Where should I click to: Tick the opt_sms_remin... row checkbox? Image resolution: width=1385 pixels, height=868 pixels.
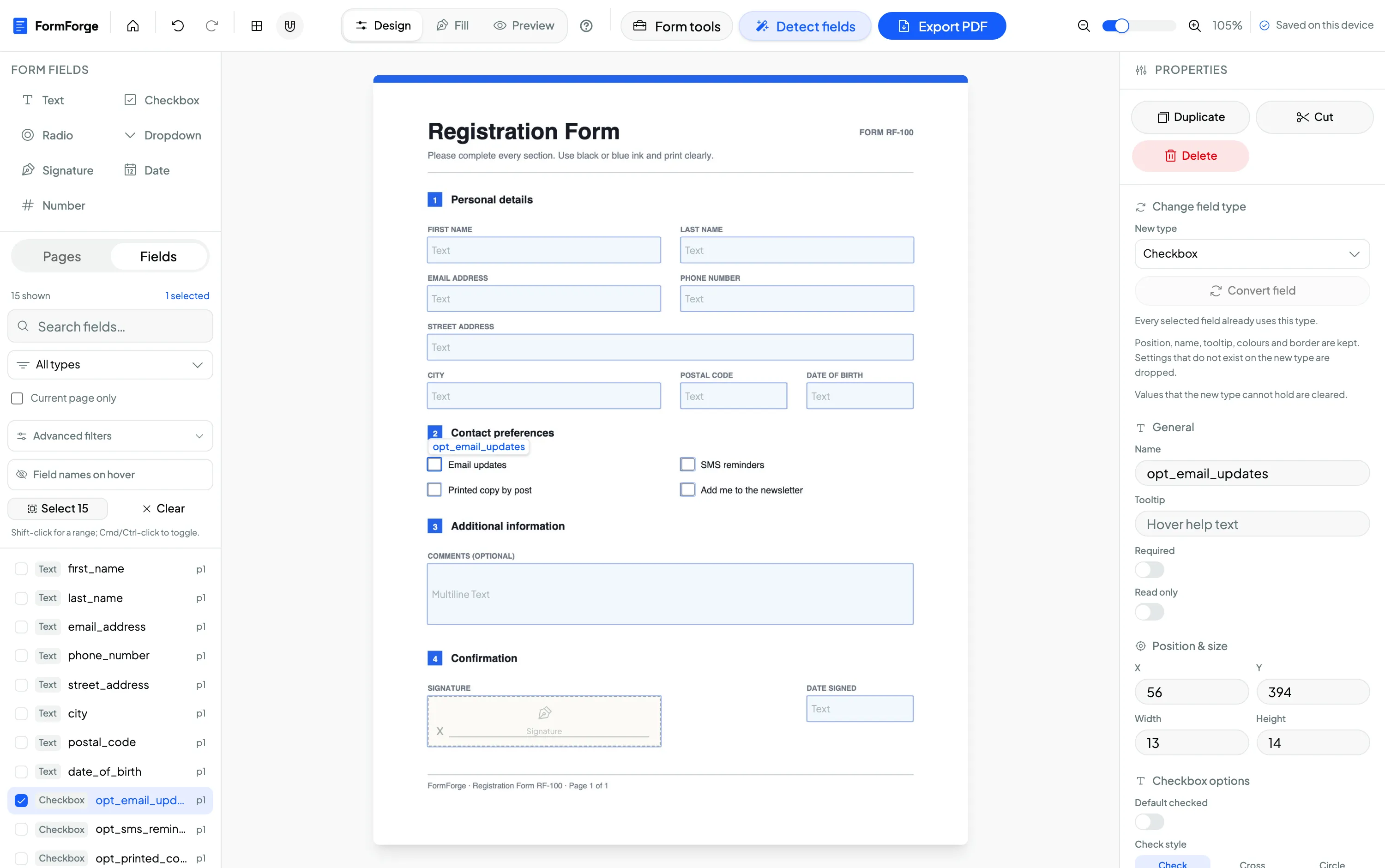click(21, 829)
